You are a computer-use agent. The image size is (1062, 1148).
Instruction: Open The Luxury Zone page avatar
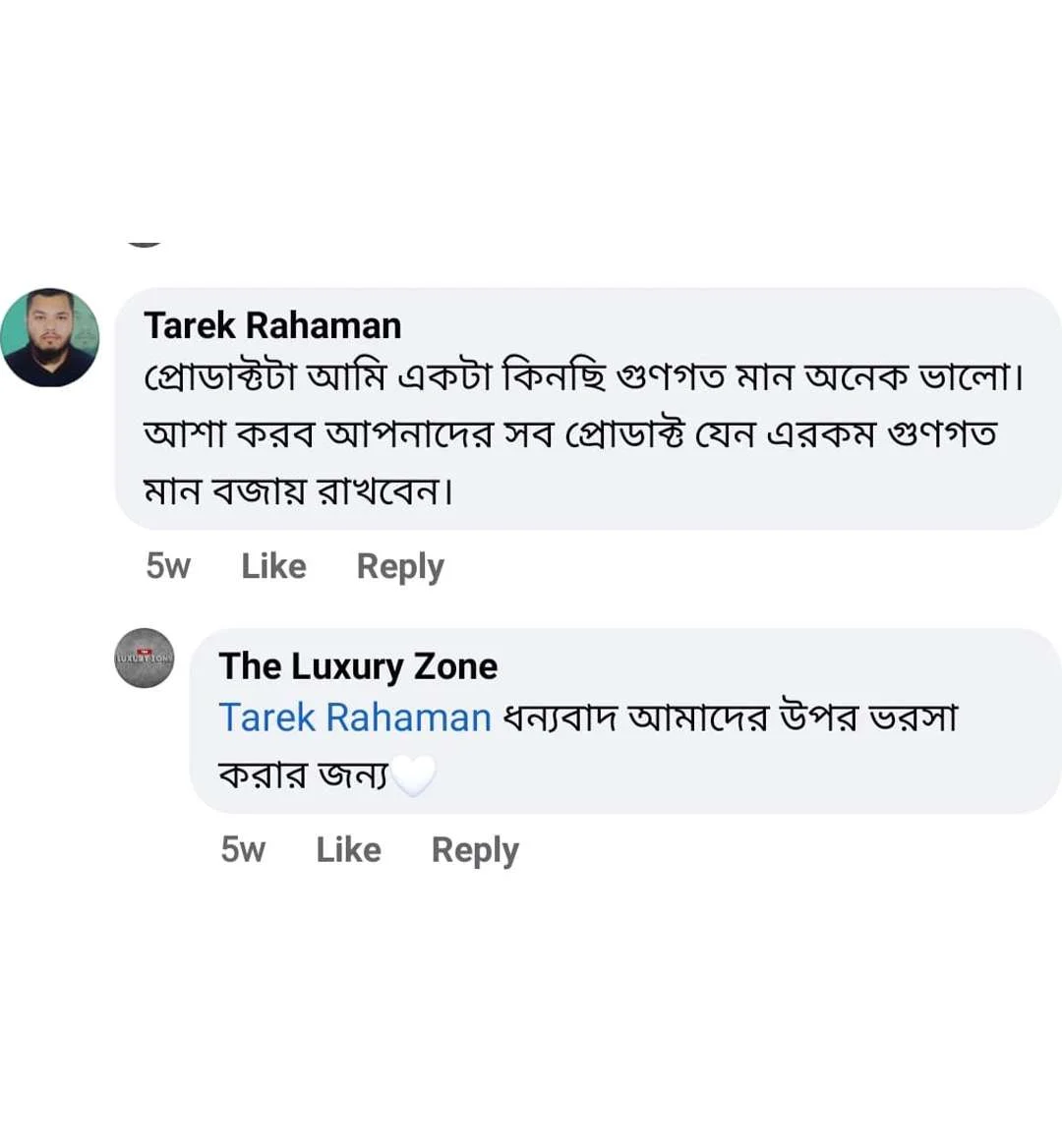pos(145,658)
